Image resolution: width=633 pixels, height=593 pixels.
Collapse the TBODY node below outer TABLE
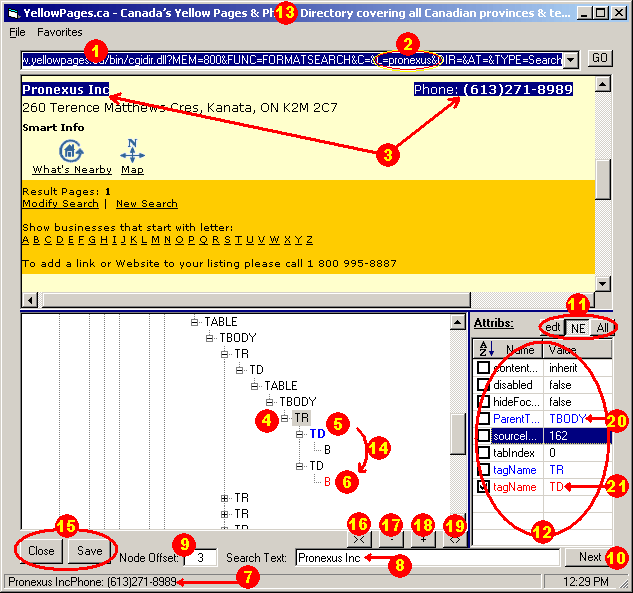tap(209, 338)
